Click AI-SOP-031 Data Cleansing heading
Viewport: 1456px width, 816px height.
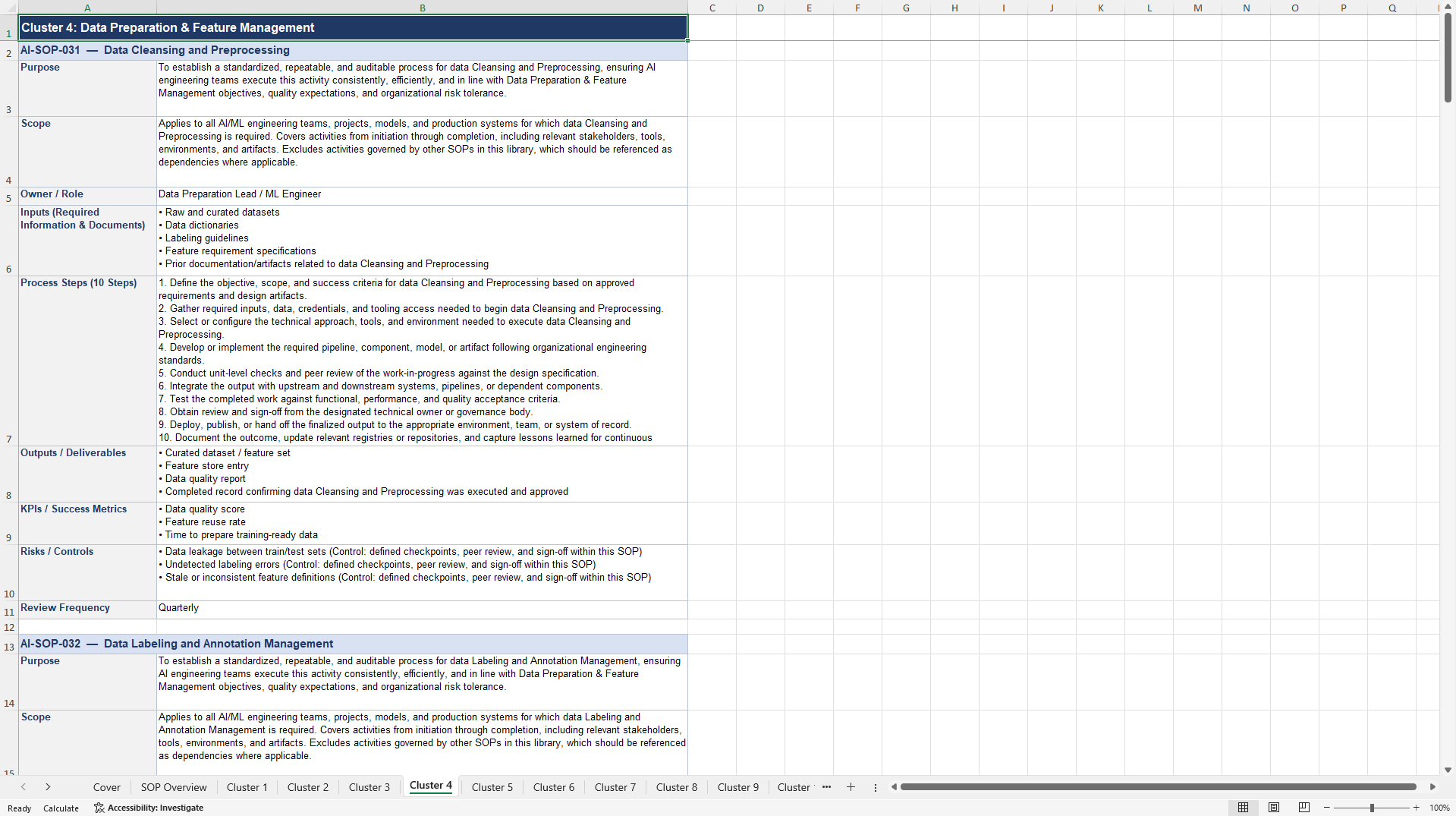pyautogui.click(x=353, y=50)
